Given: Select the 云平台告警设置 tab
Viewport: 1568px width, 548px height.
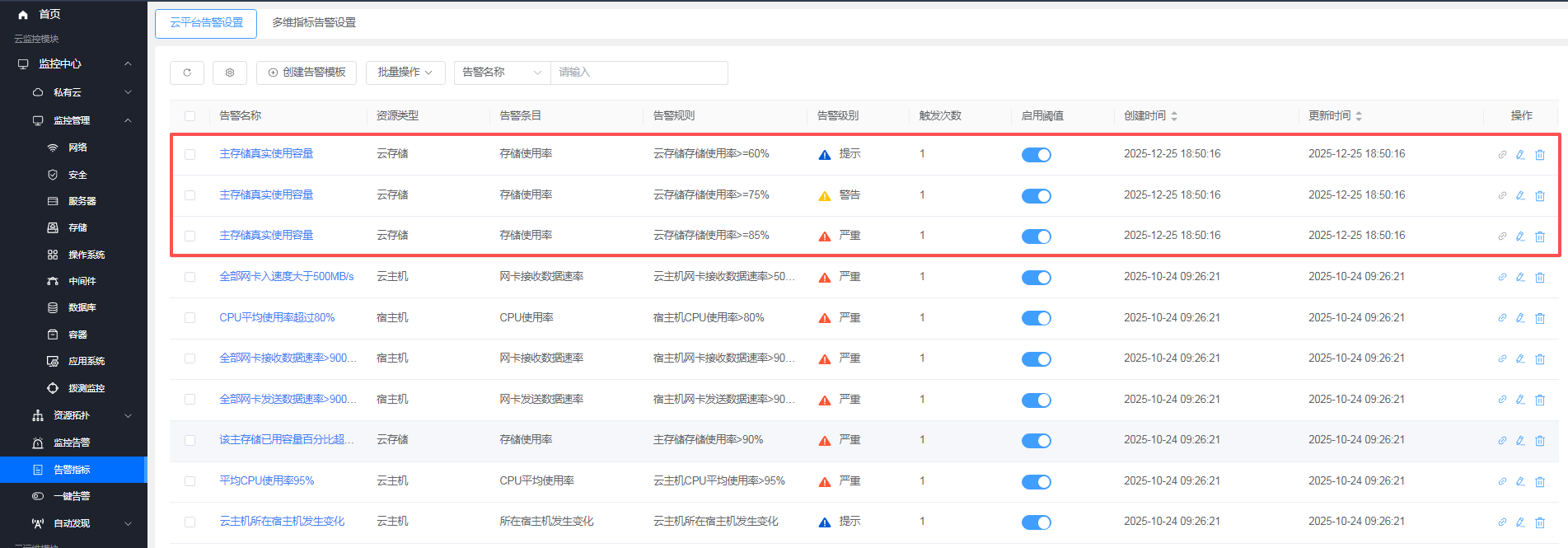Looking at the screenshot, I should pyautogui.click(x=206, y=23).
